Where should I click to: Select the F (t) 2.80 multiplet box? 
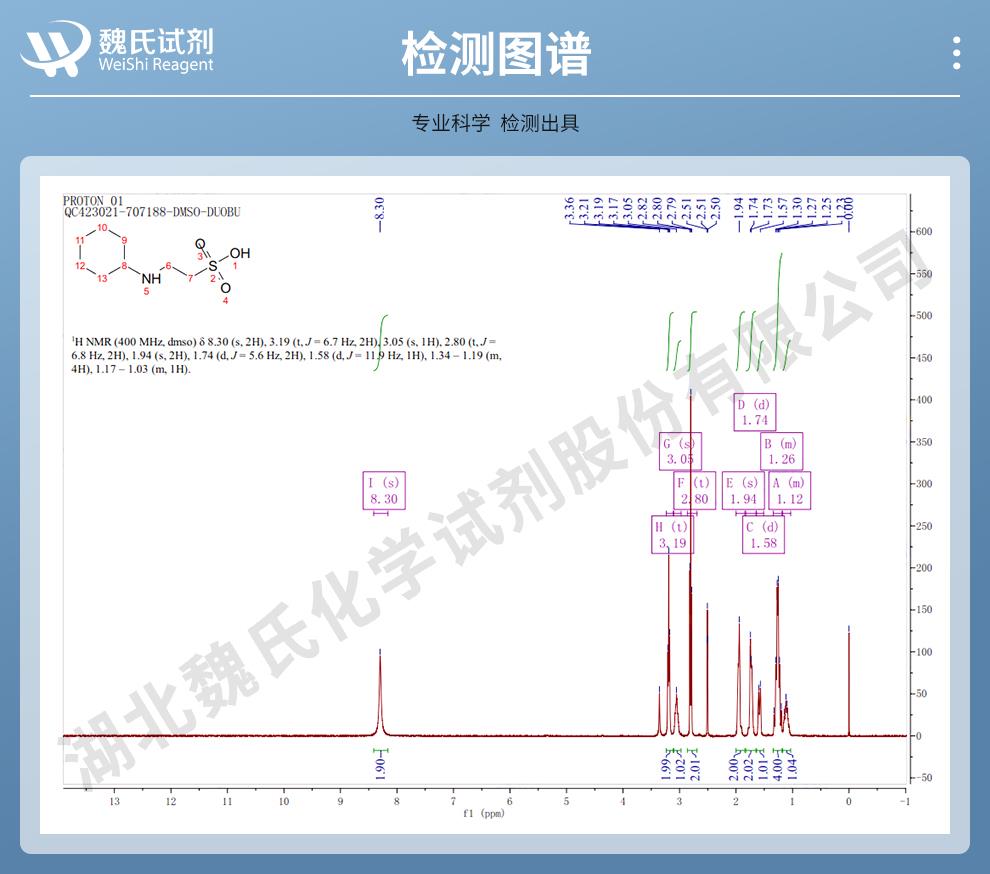(x=695, y=491)
